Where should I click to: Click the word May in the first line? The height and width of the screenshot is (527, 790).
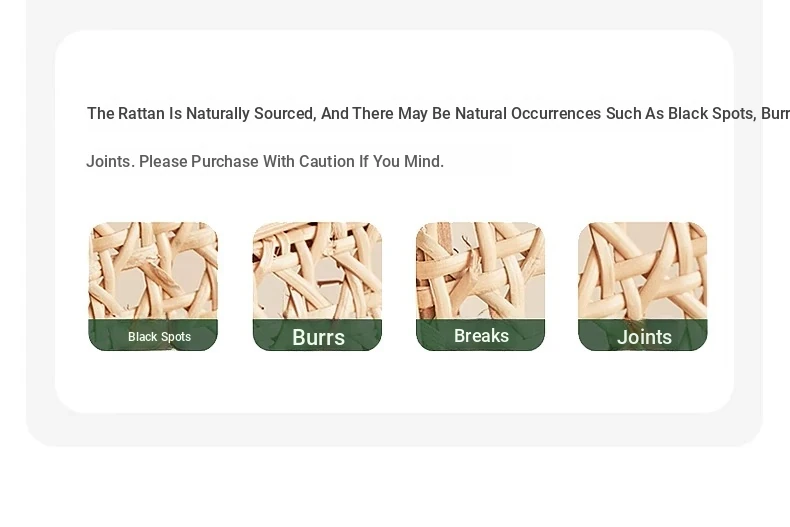point(413,114)
